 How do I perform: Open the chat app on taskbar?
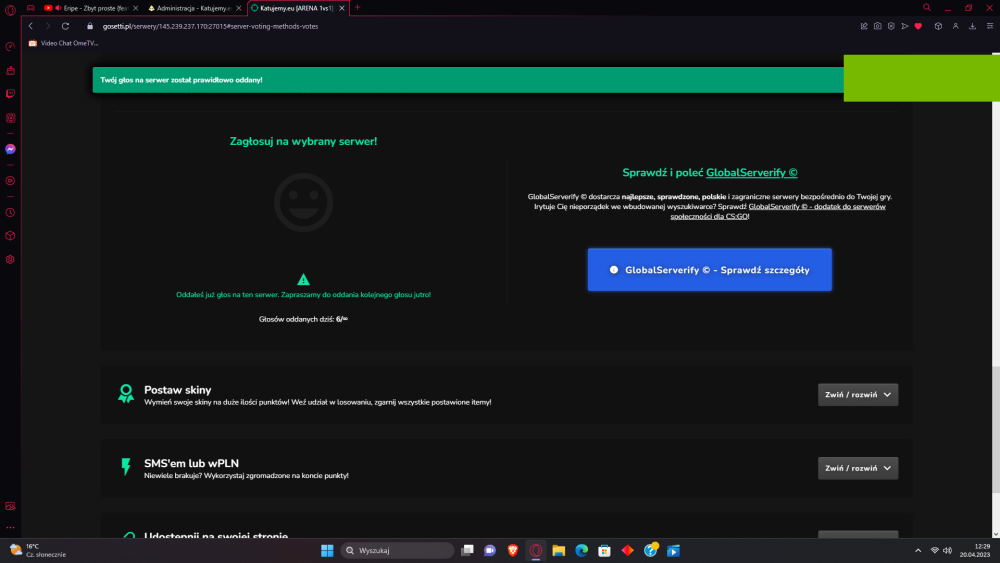490,550
